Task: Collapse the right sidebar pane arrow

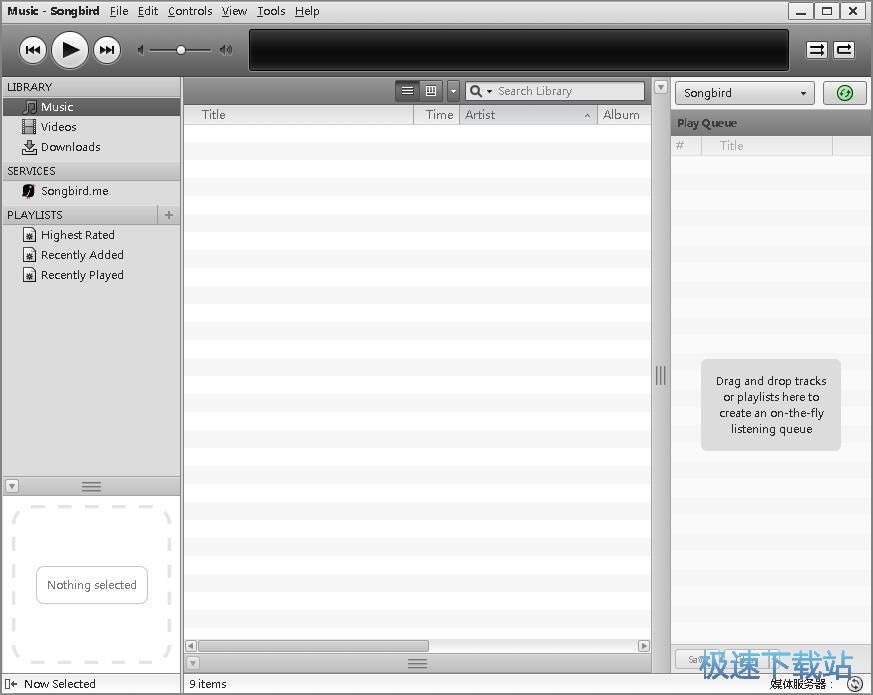Action: [660, 88]
